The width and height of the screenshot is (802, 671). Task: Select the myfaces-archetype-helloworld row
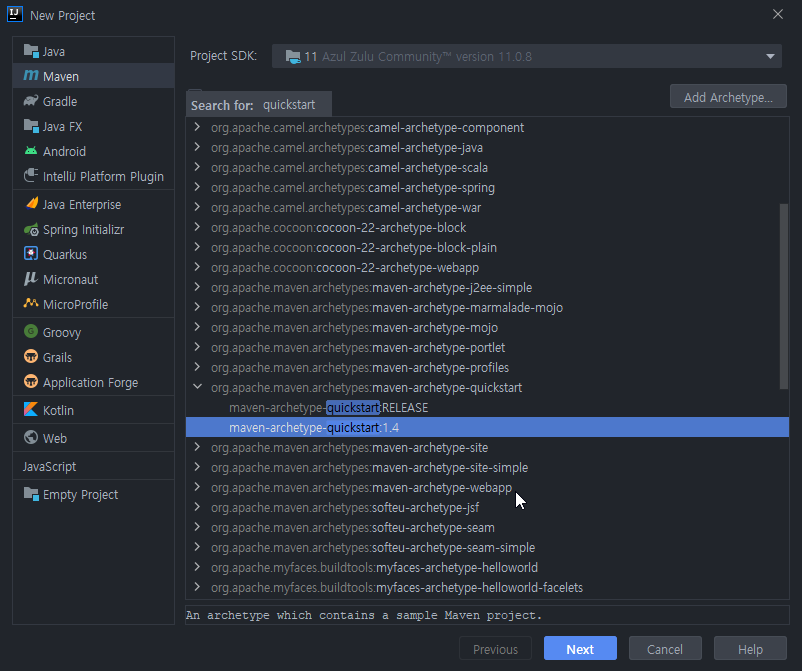pos(487,567)
